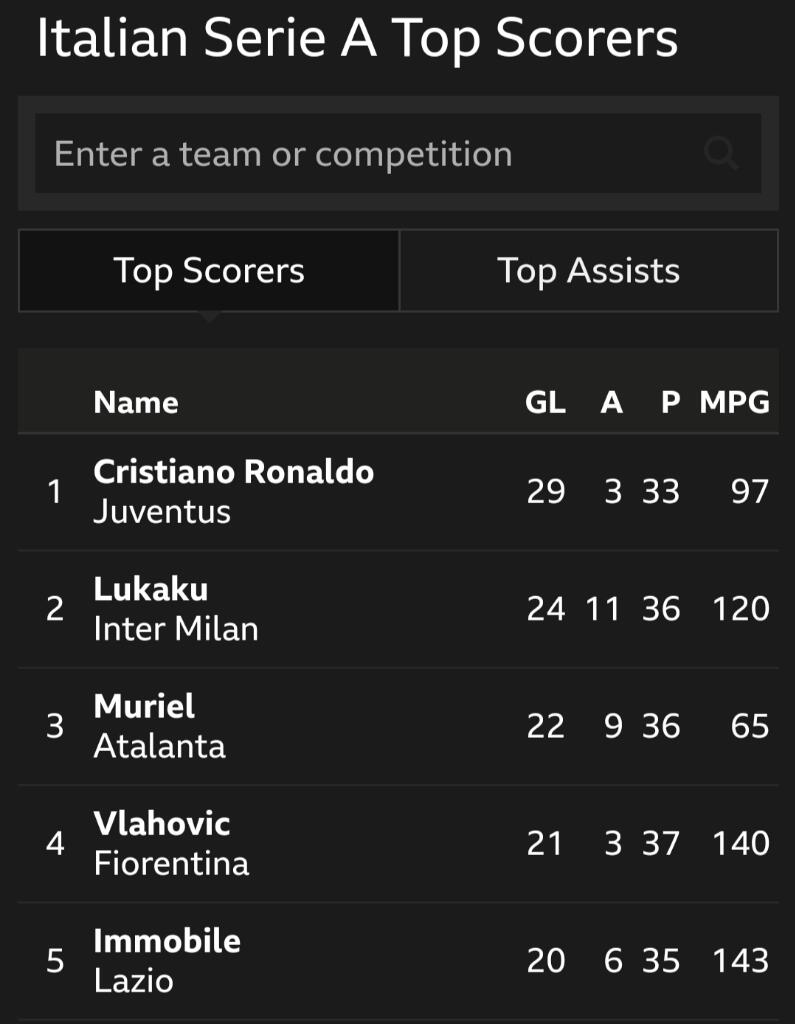Image resolution: width=795 pixels, height=1024 pixels.
Task: Click the A assists column header
Action: click(x=611, y=402)
